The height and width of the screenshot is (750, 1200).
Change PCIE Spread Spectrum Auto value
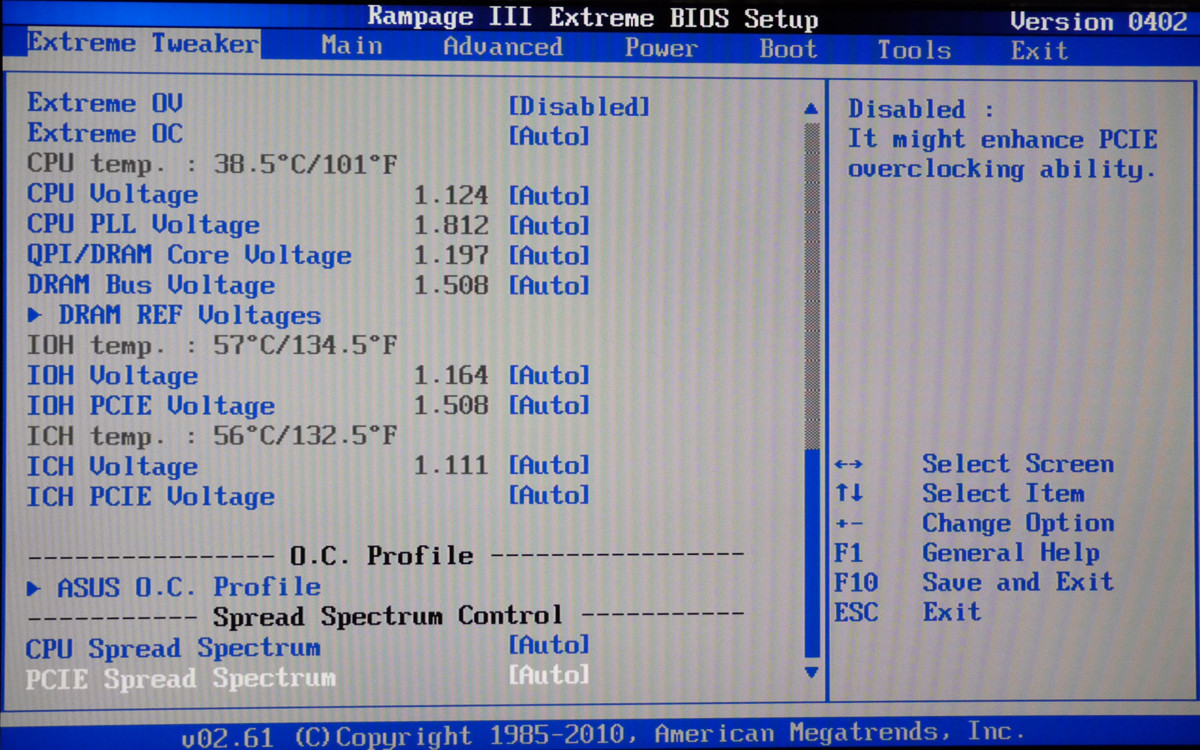click(549, 675)
